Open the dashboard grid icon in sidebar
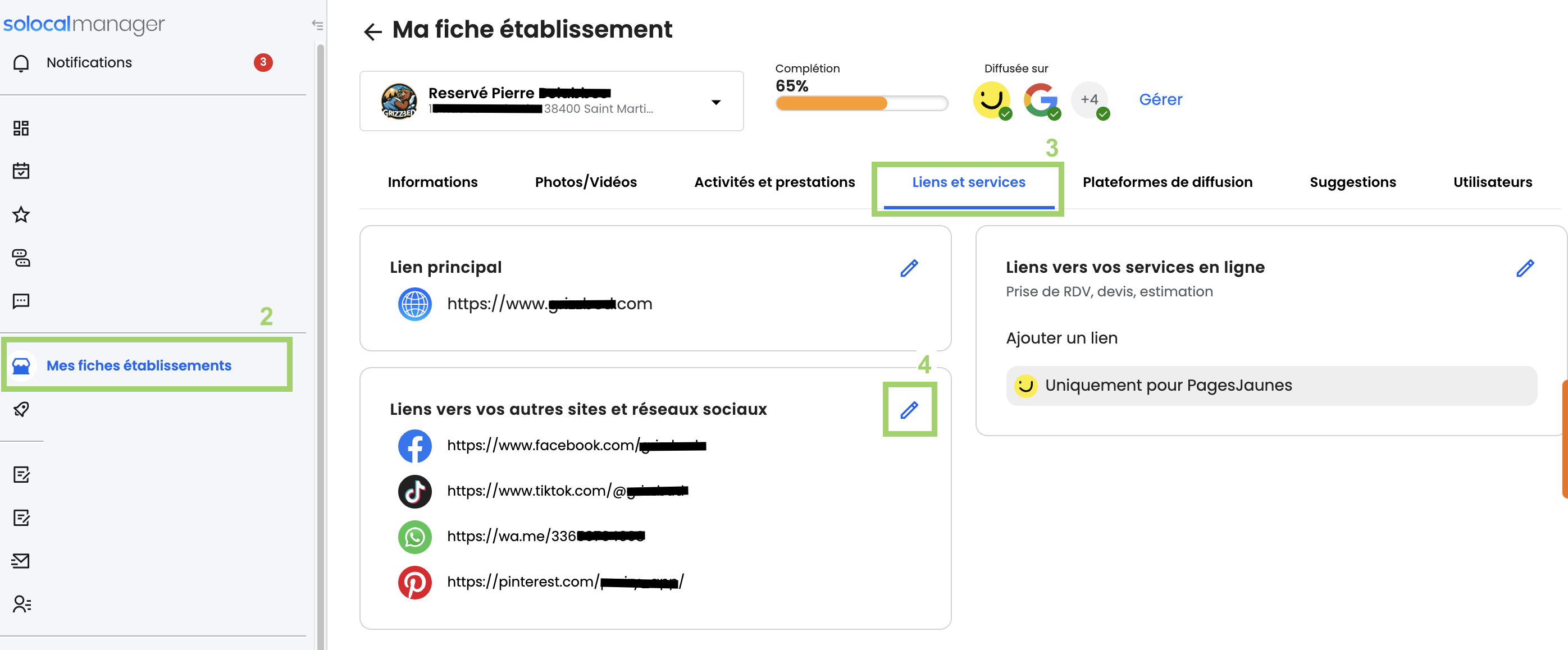The image size is (1568, 650). (x=21, y=128)
